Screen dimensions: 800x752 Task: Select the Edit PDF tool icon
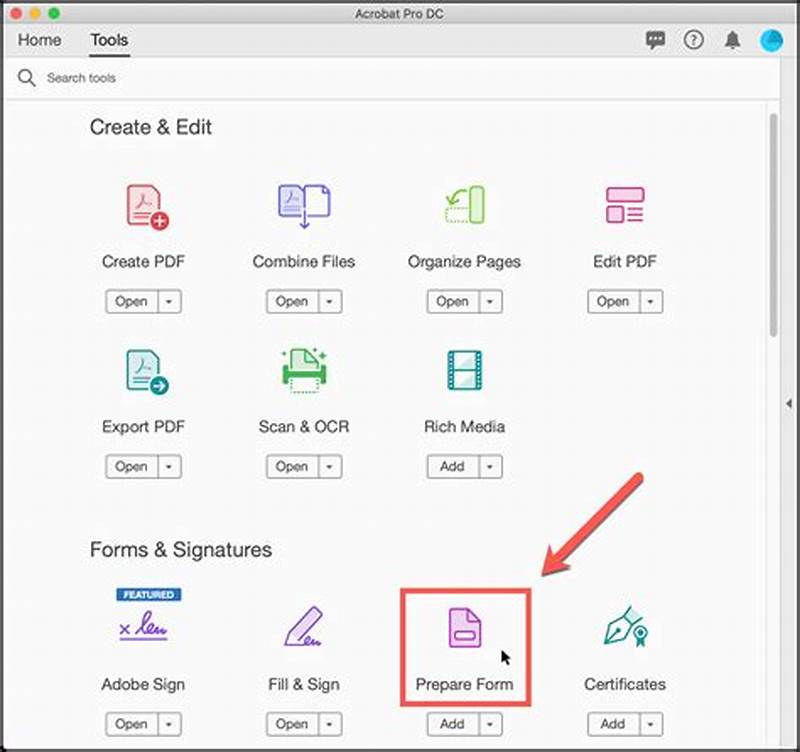(x=624, y=204)
